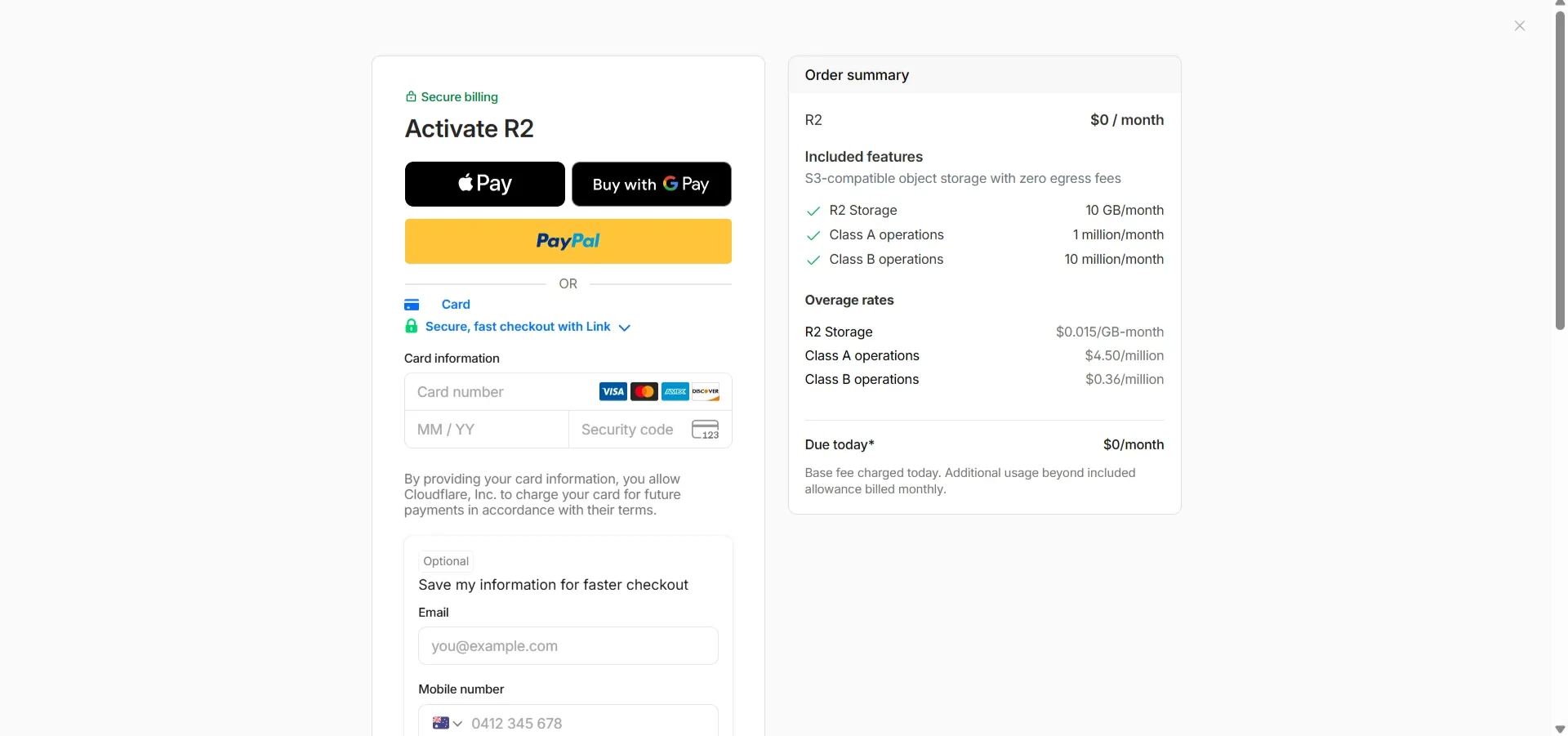Image resolution: width=1568 pixels, height=736 pixels.
Task: Click the green lock icon beside Link checkout
Action: coord(412,327)
